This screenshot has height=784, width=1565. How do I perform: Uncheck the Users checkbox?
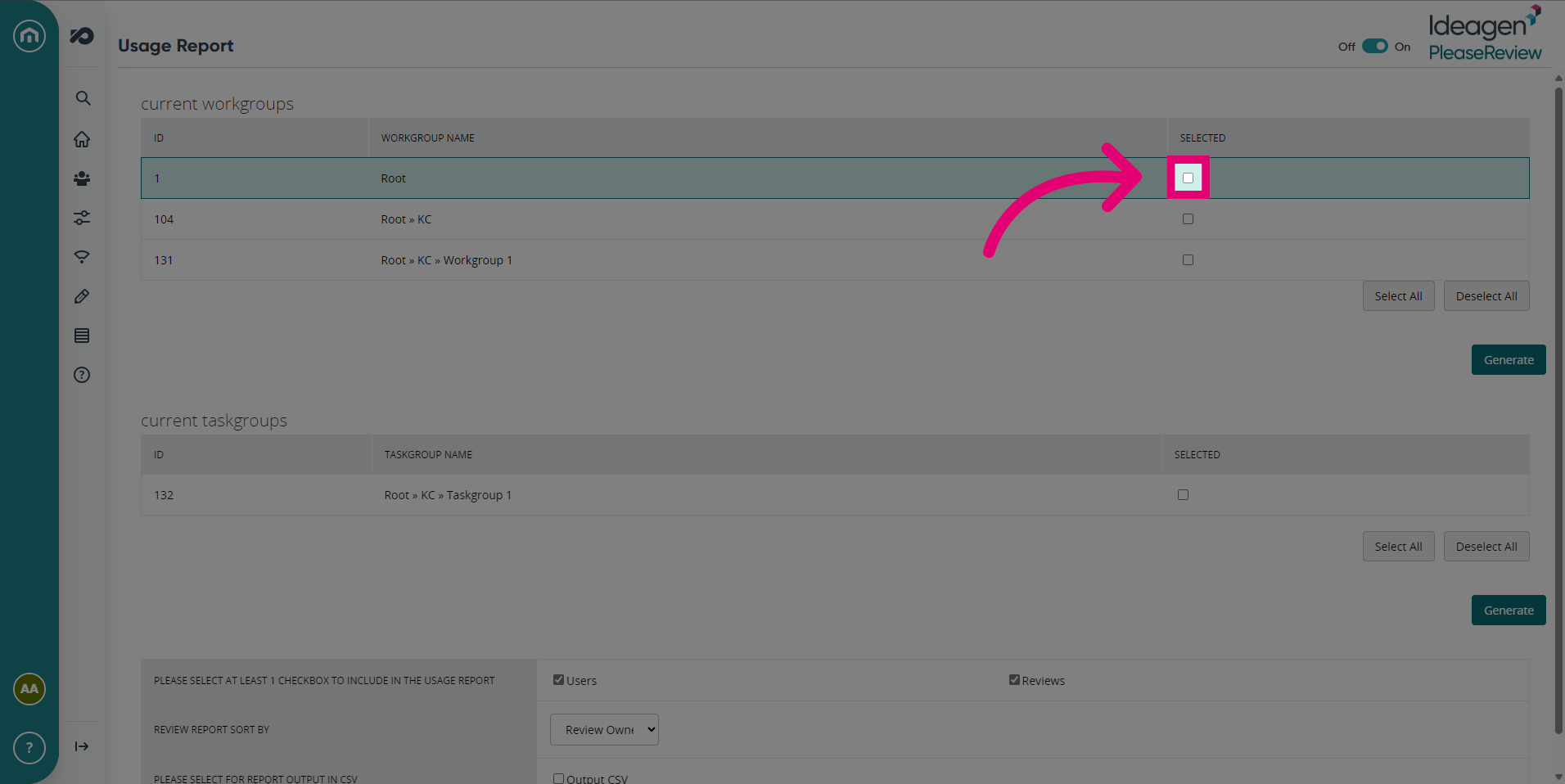point(558,679)
